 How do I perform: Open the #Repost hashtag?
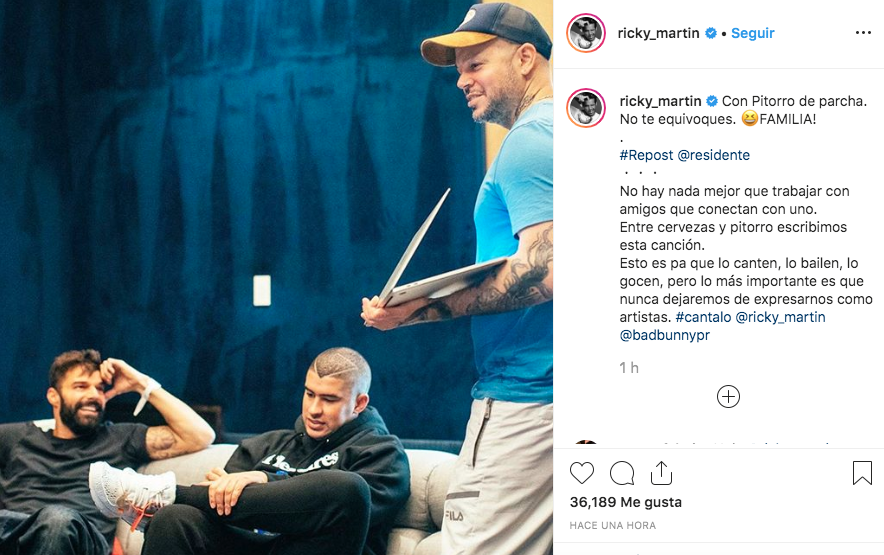(x=646, y=155)
